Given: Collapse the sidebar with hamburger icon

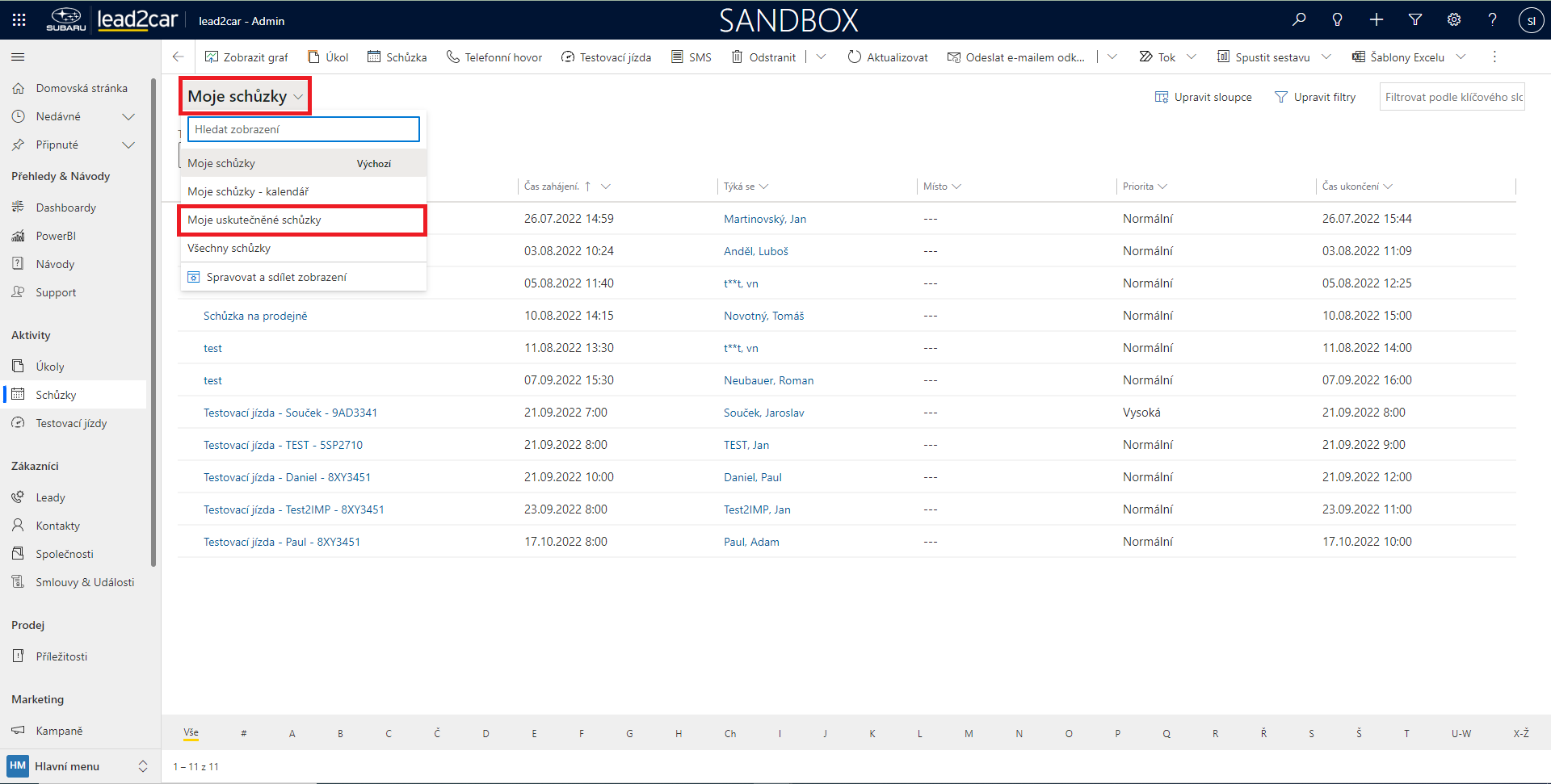Looking at the screenshot, I should click(x=18, y=57).
